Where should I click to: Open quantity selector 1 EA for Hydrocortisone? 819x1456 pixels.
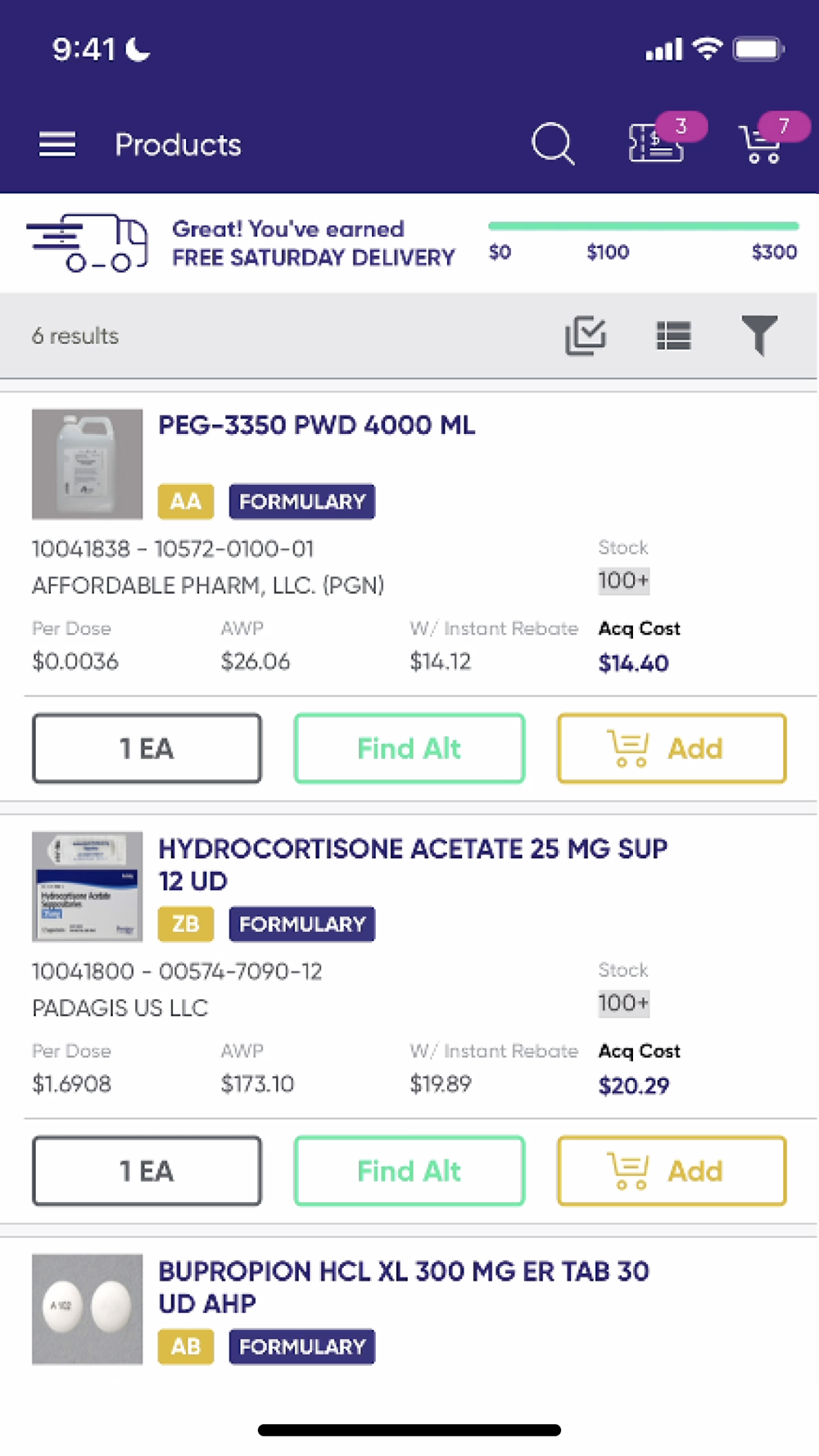(x=147, y=1171)
